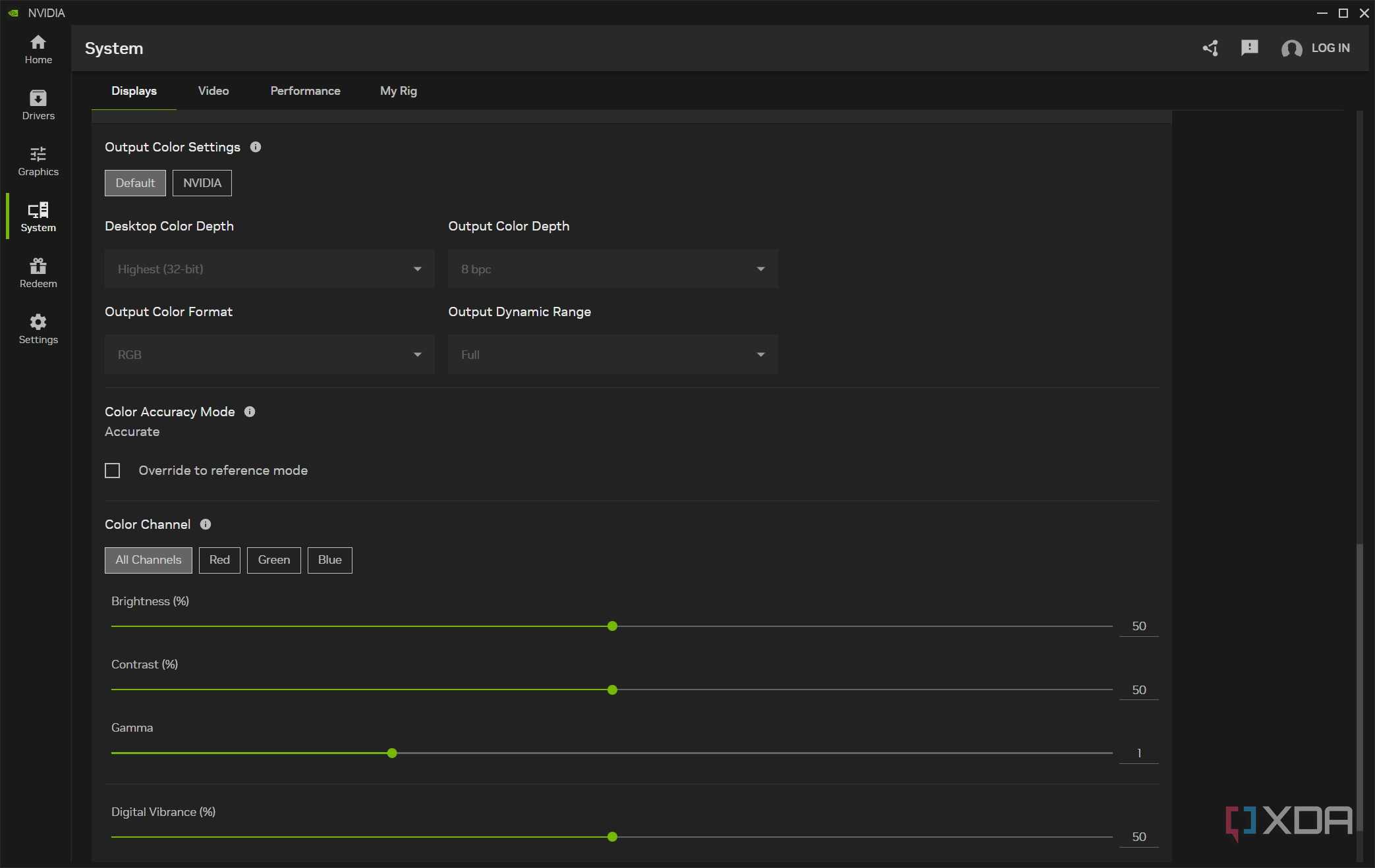Image resolution: width=1375 pixels, height=868 pixels.
Task: Select NVIDIA output color settings
Action: (x=202, y=183)
